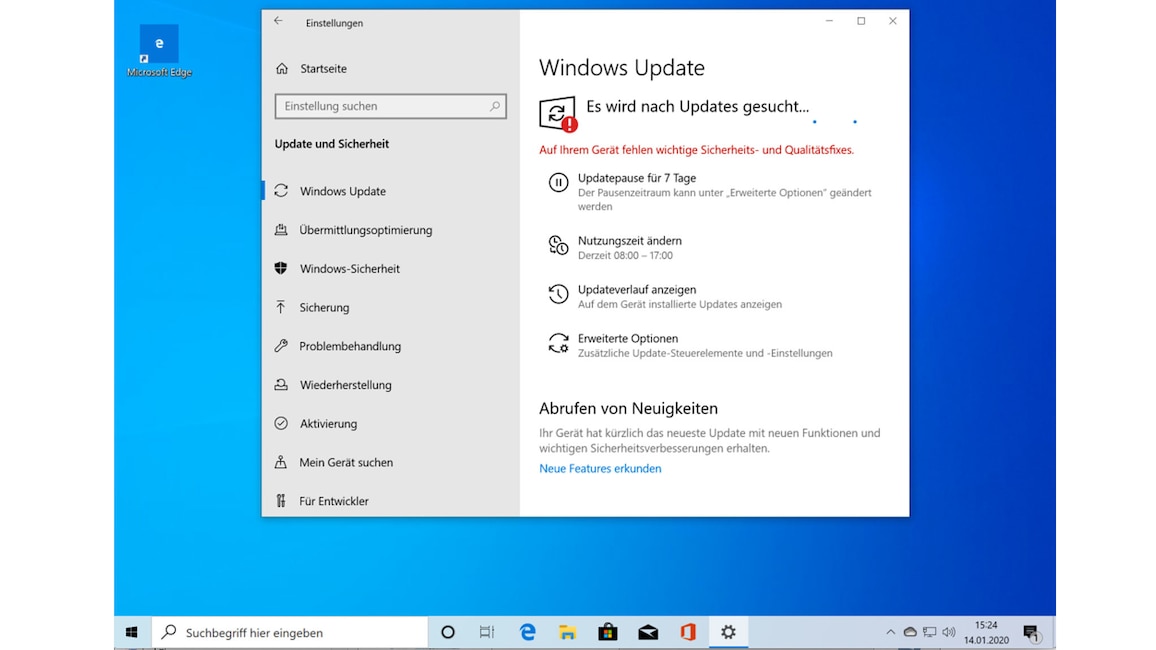Focus the Einstellung suchen search field

pos(390,106)
